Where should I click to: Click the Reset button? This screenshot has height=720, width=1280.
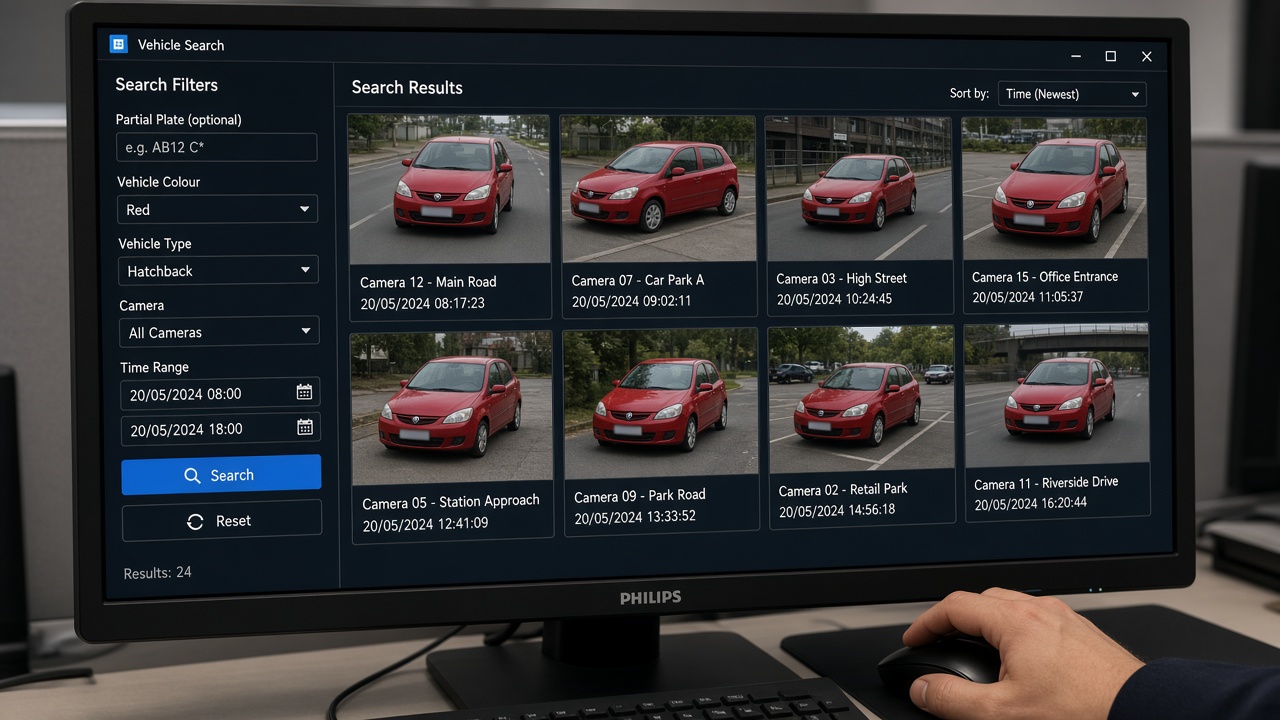(x=222, y=520)
